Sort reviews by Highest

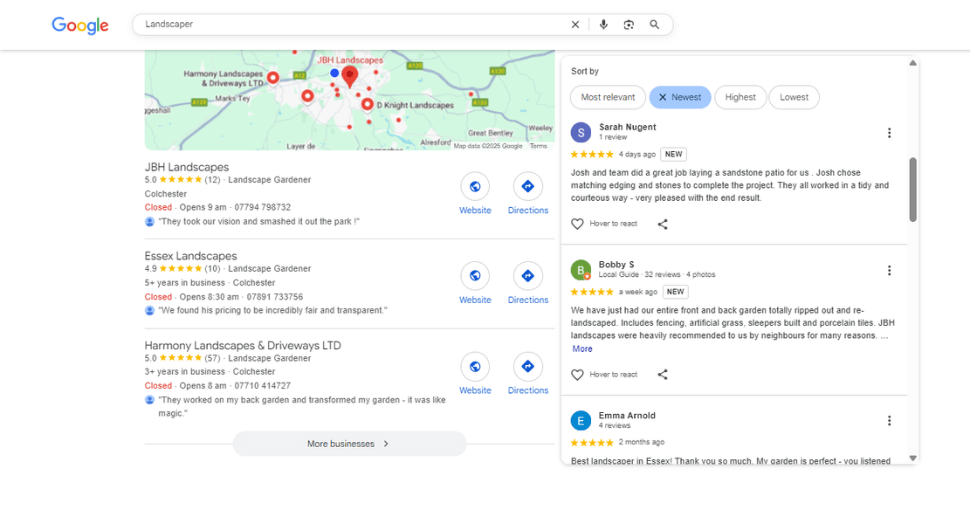tap(740, 97)
